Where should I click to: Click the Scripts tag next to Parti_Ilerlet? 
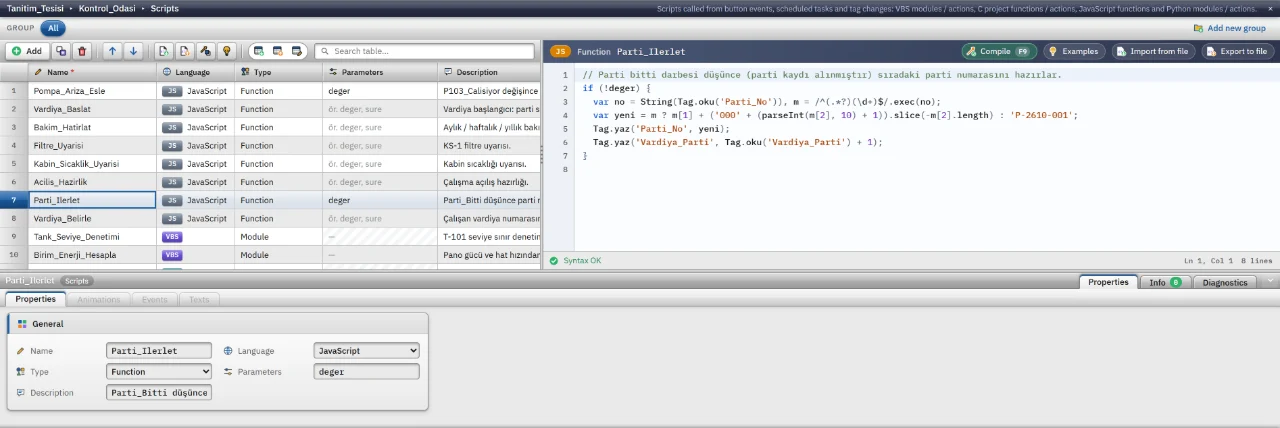(77, 281)
